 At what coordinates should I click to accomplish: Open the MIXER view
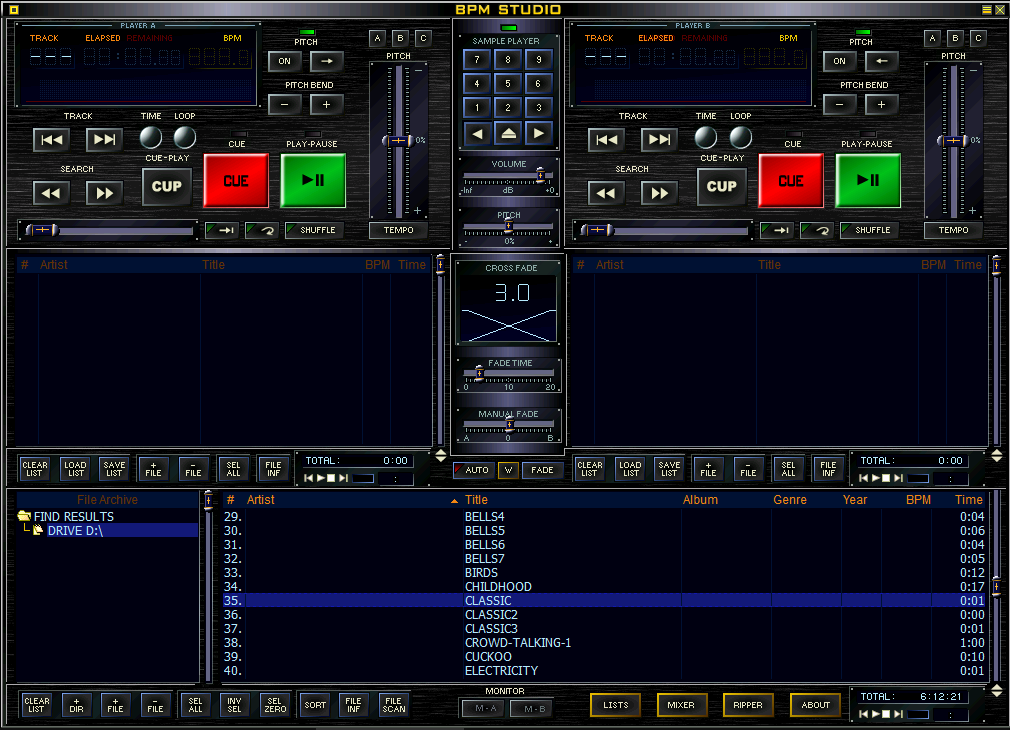tap(681, 705)
